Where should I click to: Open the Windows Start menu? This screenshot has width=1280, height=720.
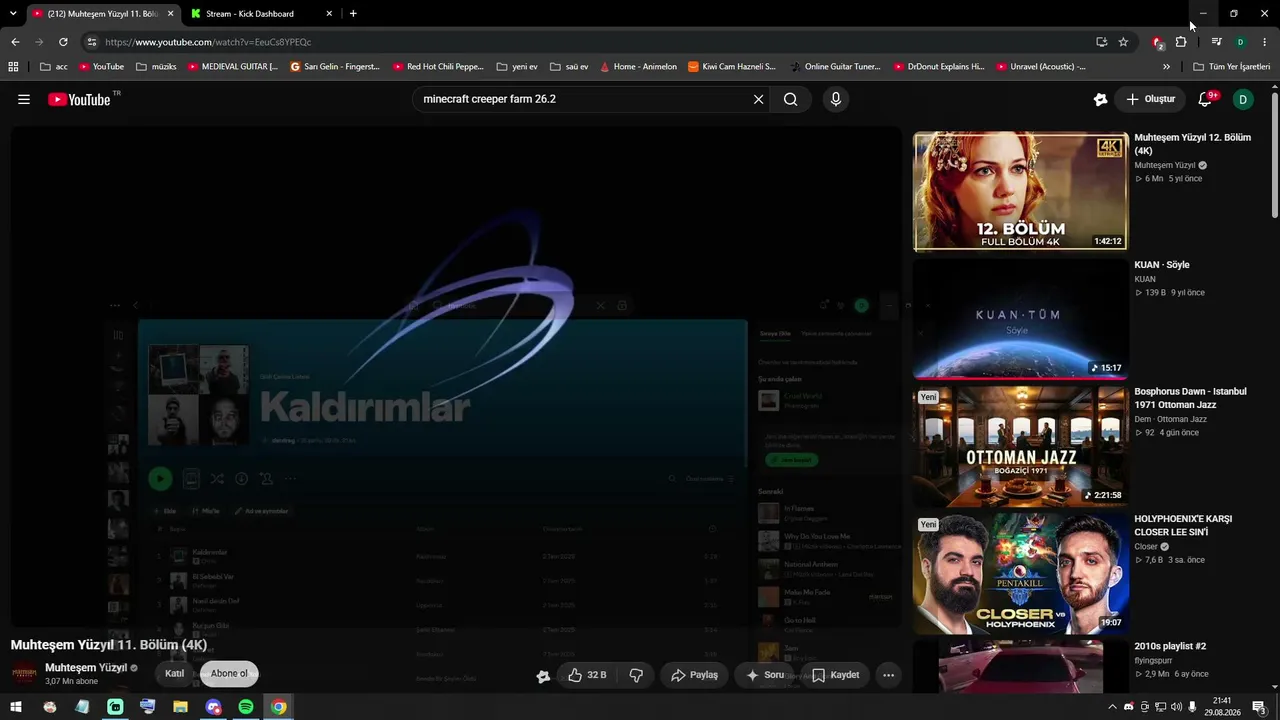pyautogui.click(x=17, y=707)
